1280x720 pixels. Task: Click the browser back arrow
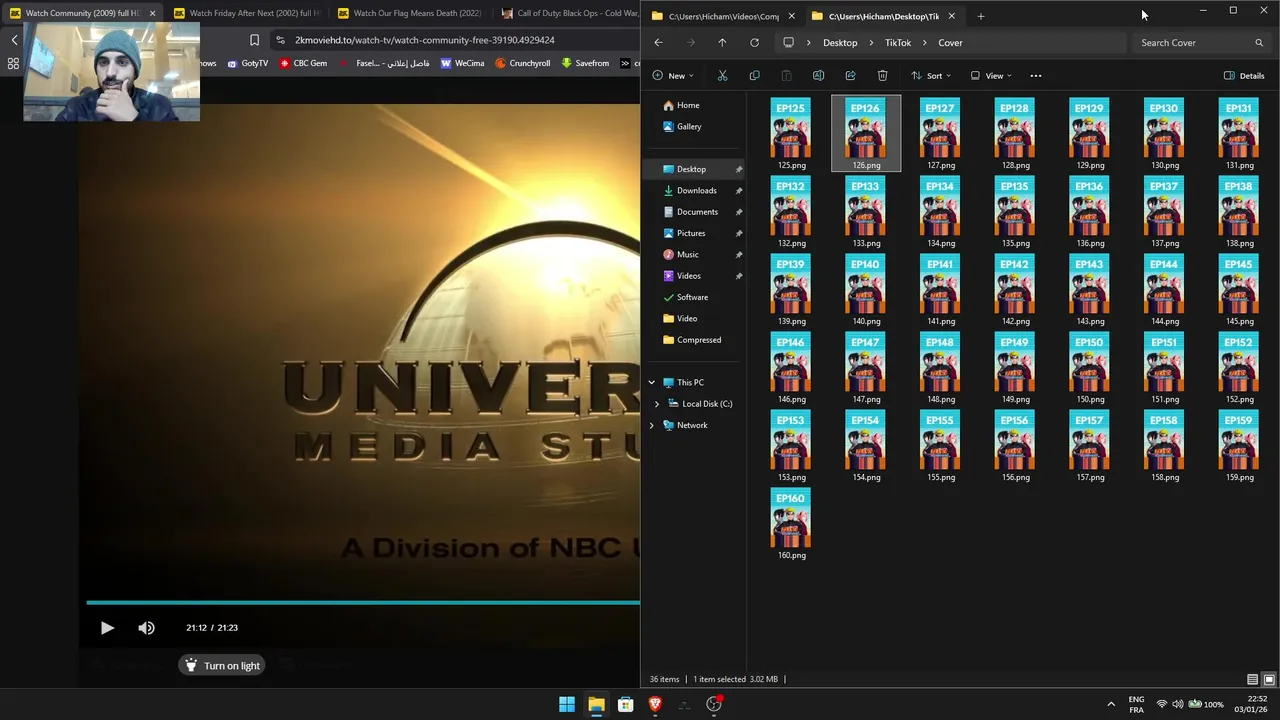click(x=14, y=40)
